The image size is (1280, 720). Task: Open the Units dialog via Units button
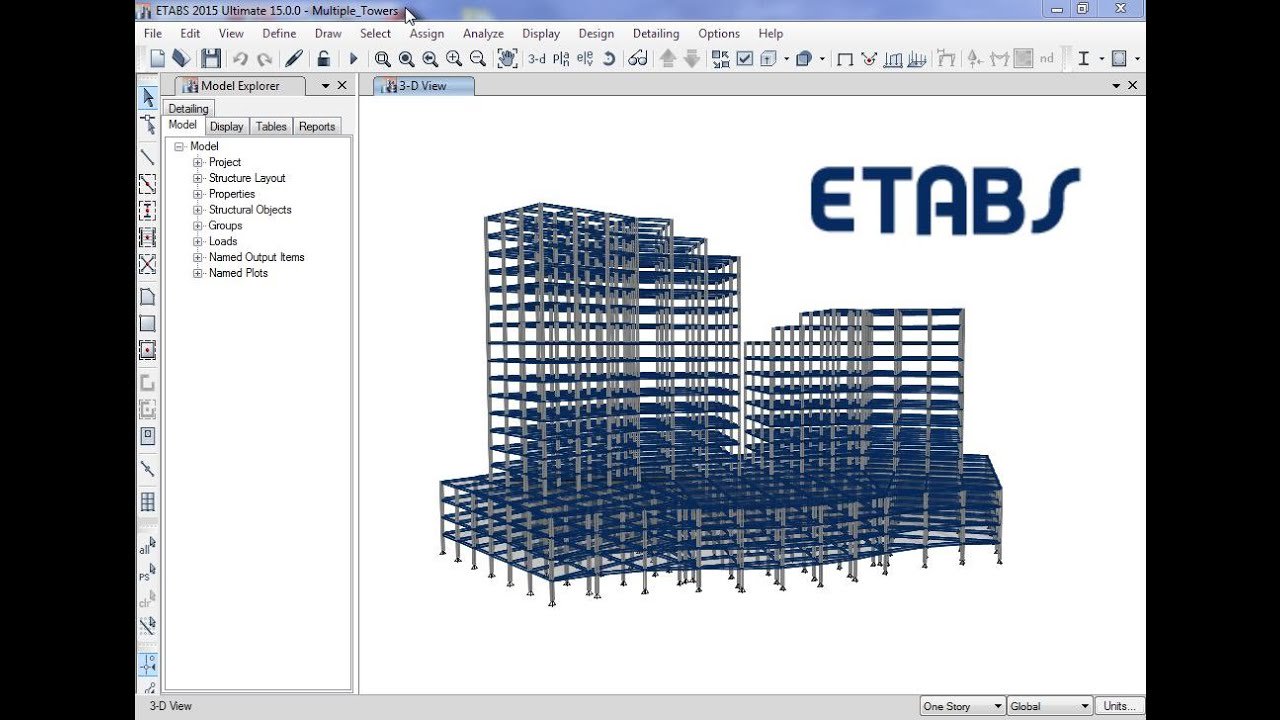coord(1118,706)
